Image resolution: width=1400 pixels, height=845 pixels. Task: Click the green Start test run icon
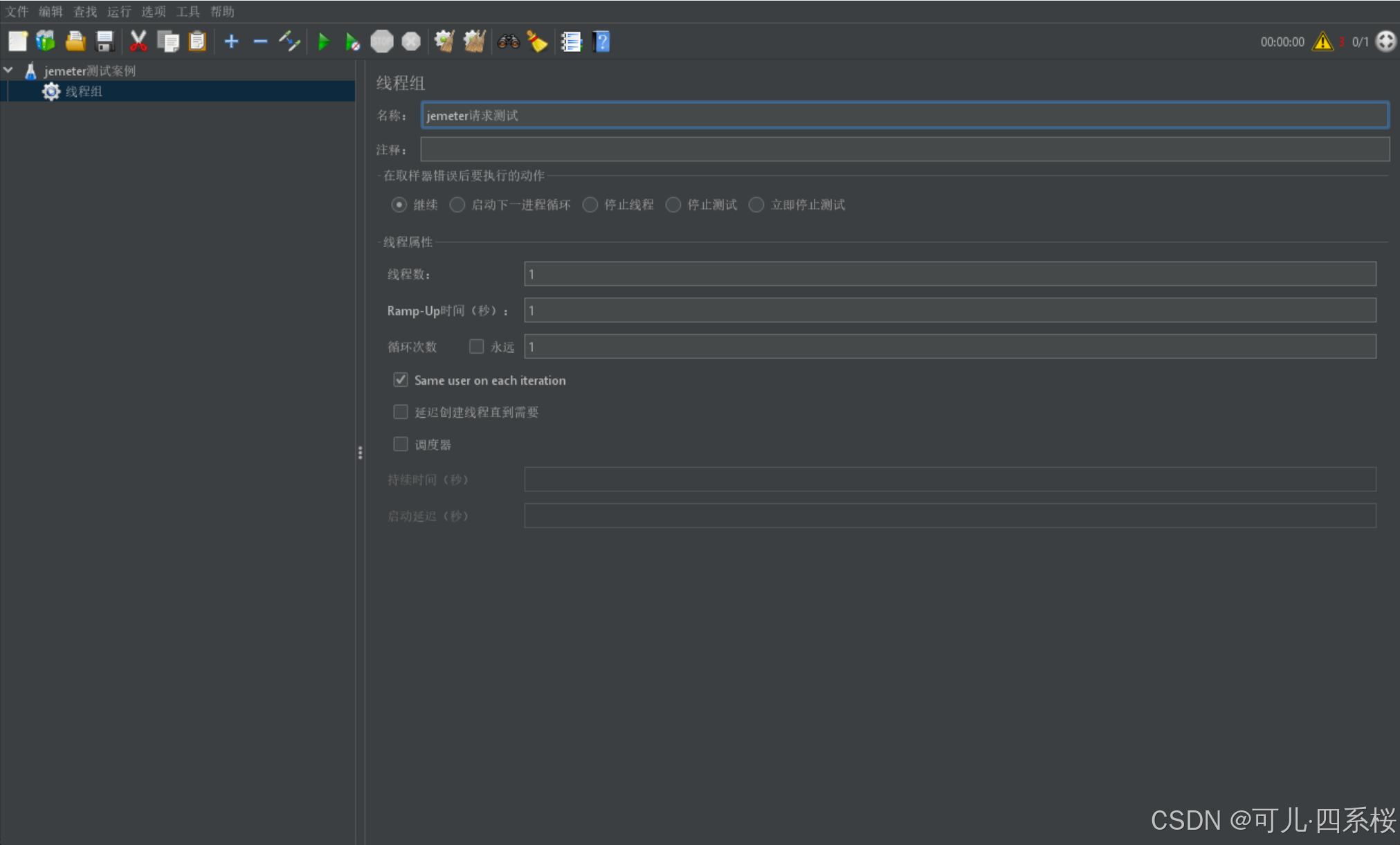pos(323,42)
